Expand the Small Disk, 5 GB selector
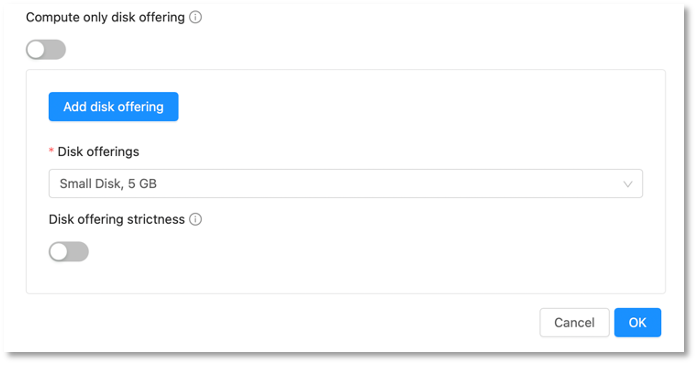Viewport: 698px width, 366px height. click(x=345, y=183)
